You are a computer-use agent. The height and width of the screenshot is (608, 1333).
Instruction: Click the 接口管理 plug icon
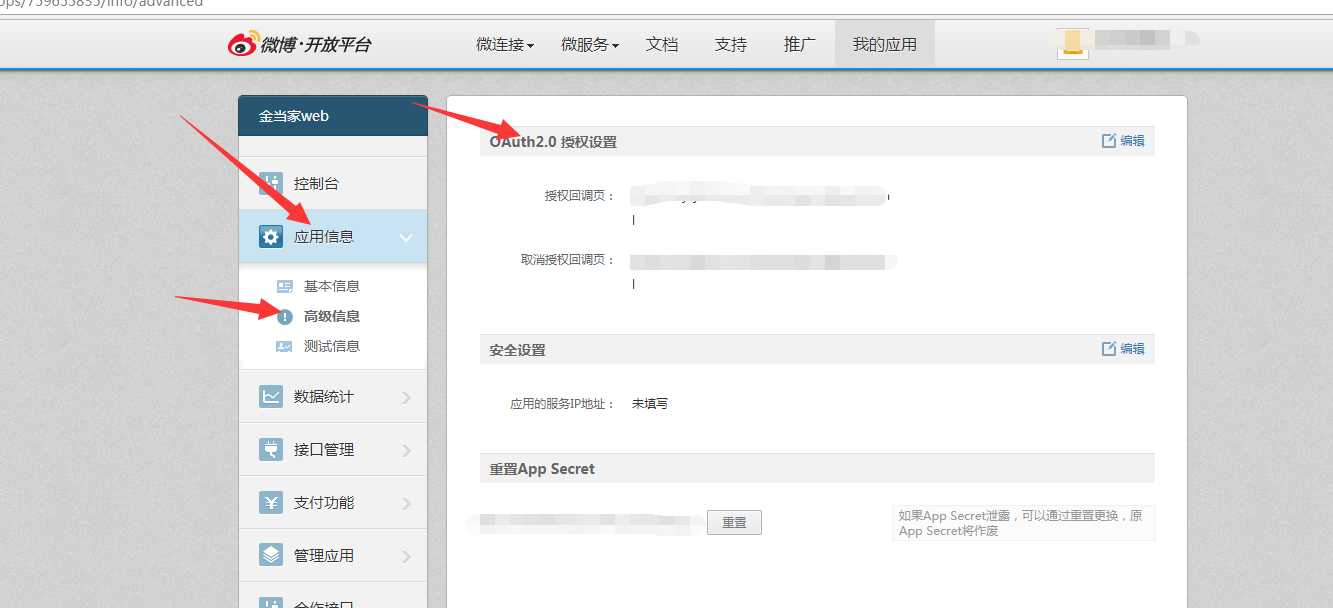pyautogui.click(x=271, y=449)
